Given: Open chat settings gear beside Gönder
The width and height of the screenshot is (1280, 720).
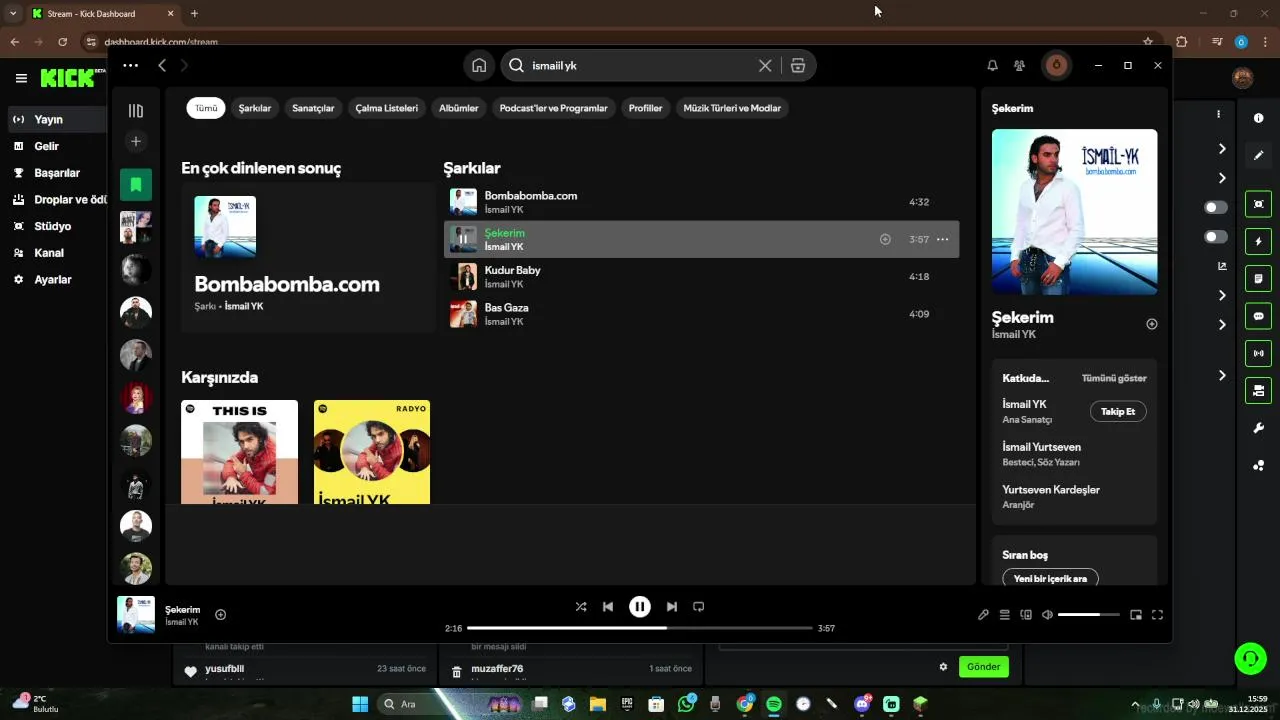Looking at the screenshot, I should [x=943, y=667].
